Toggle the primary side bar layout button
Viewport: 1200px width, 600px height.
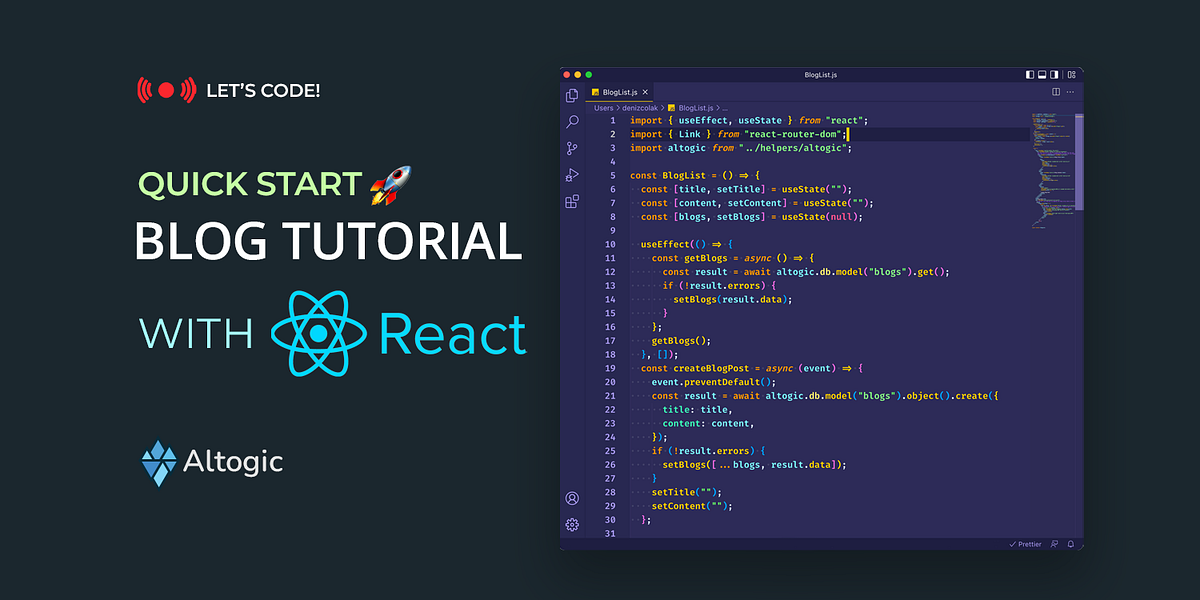(x=1031, y=75)
